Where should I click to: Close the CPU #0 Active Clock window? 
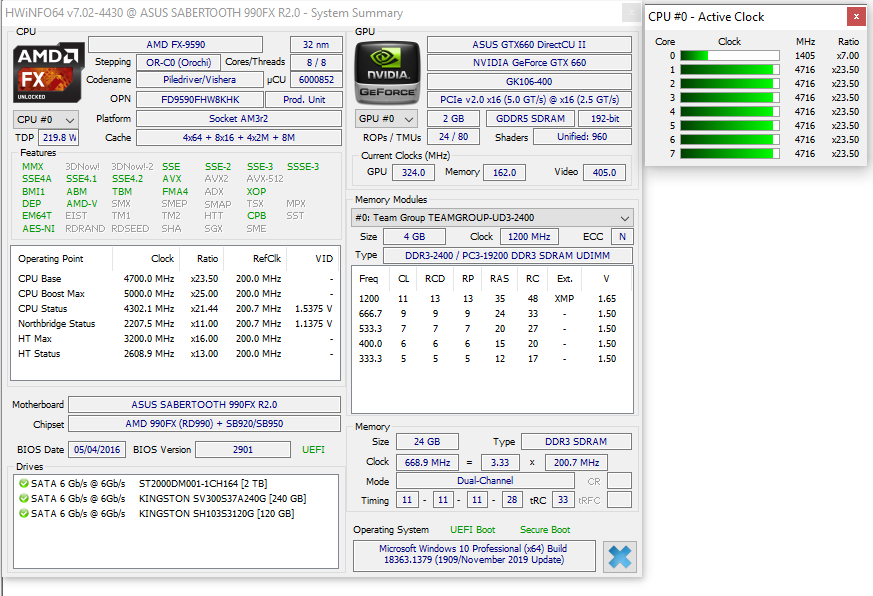(856, 17)
